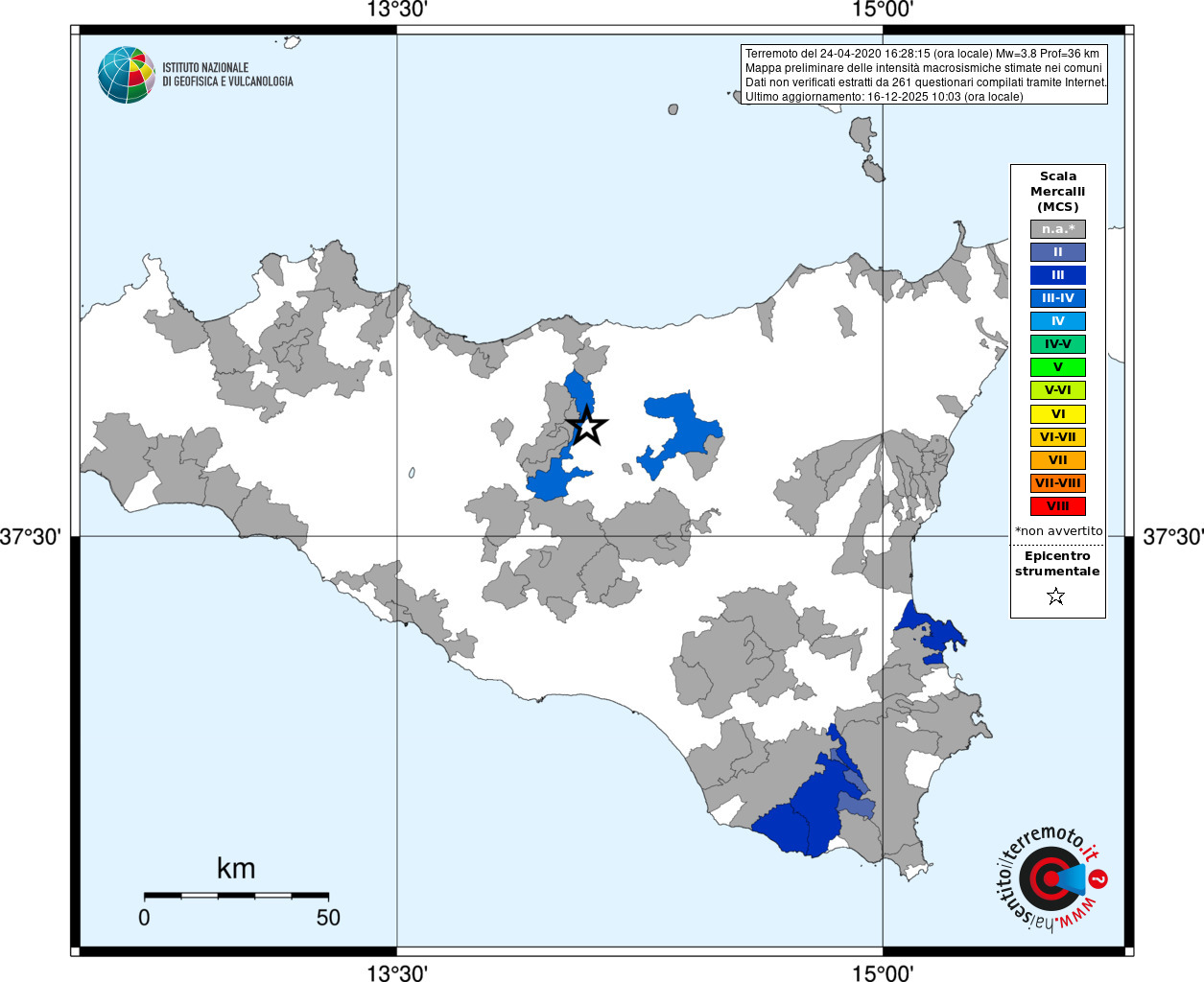Image resolution: width=1204 pixels, height=982 pixels.
Task: Click the INGV globe logo
Action: pos(127,75)
